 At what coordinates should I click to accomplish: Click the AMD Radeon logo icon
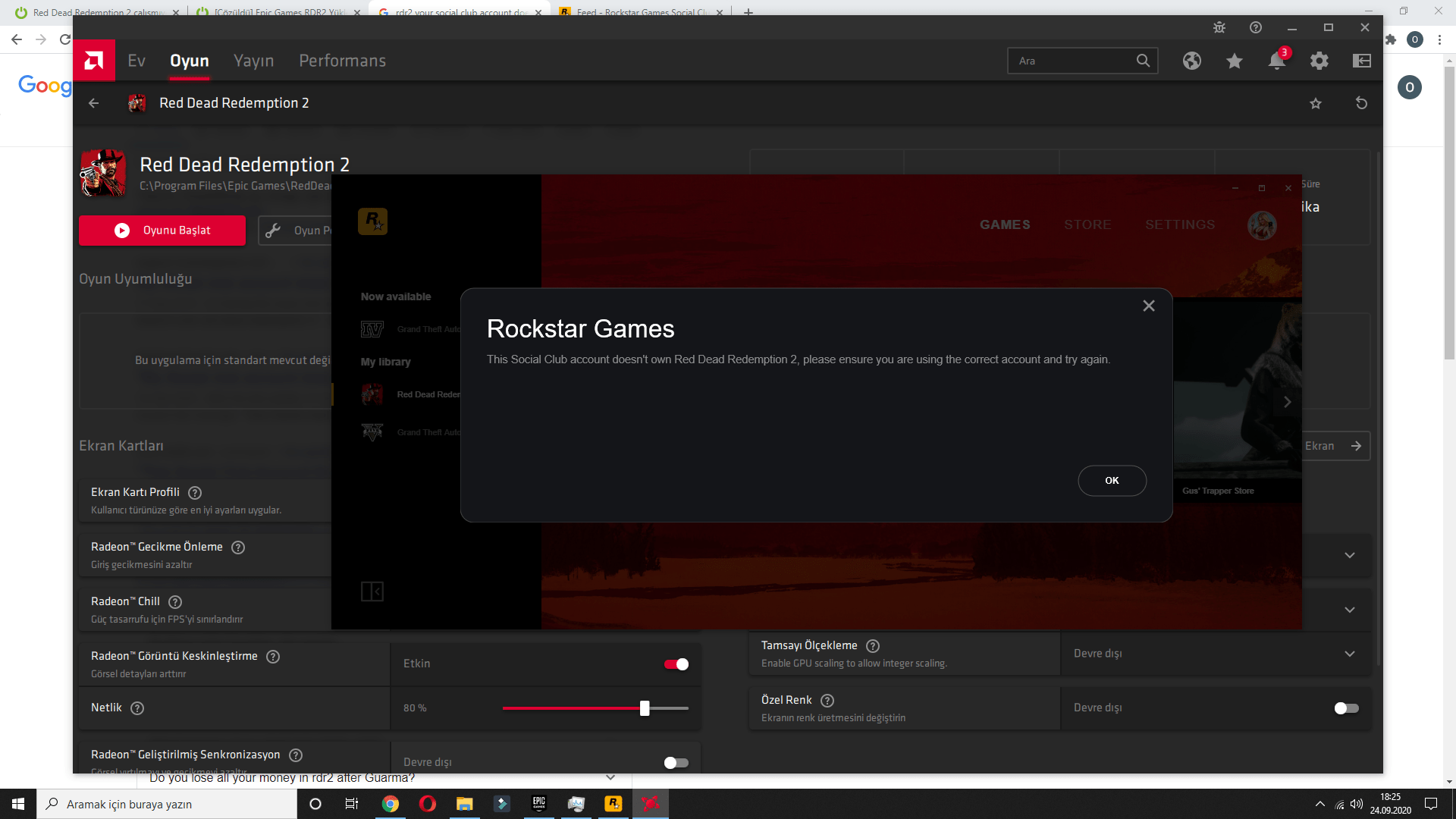click(94, 61)
